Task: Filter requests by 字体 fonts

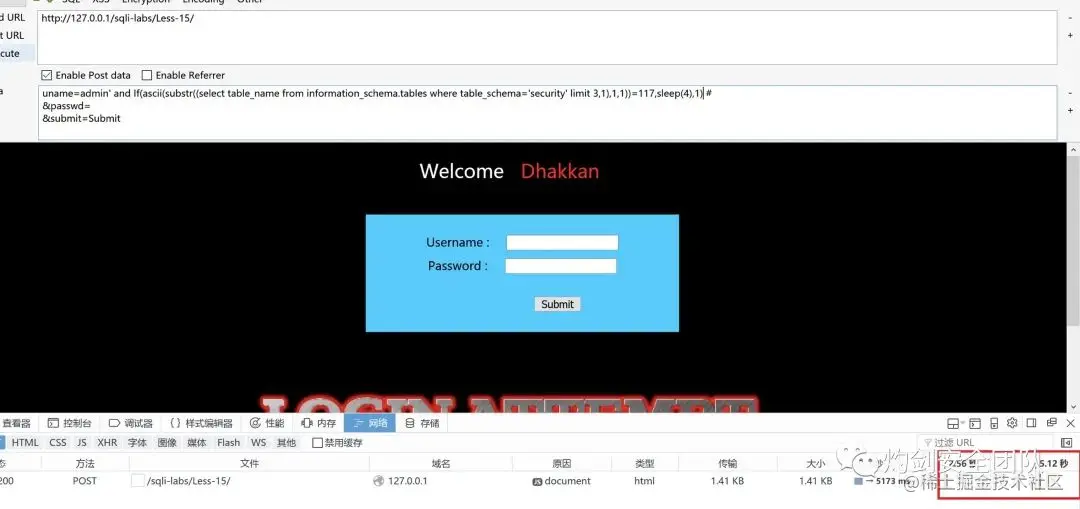Action: [x=138, y=443]
